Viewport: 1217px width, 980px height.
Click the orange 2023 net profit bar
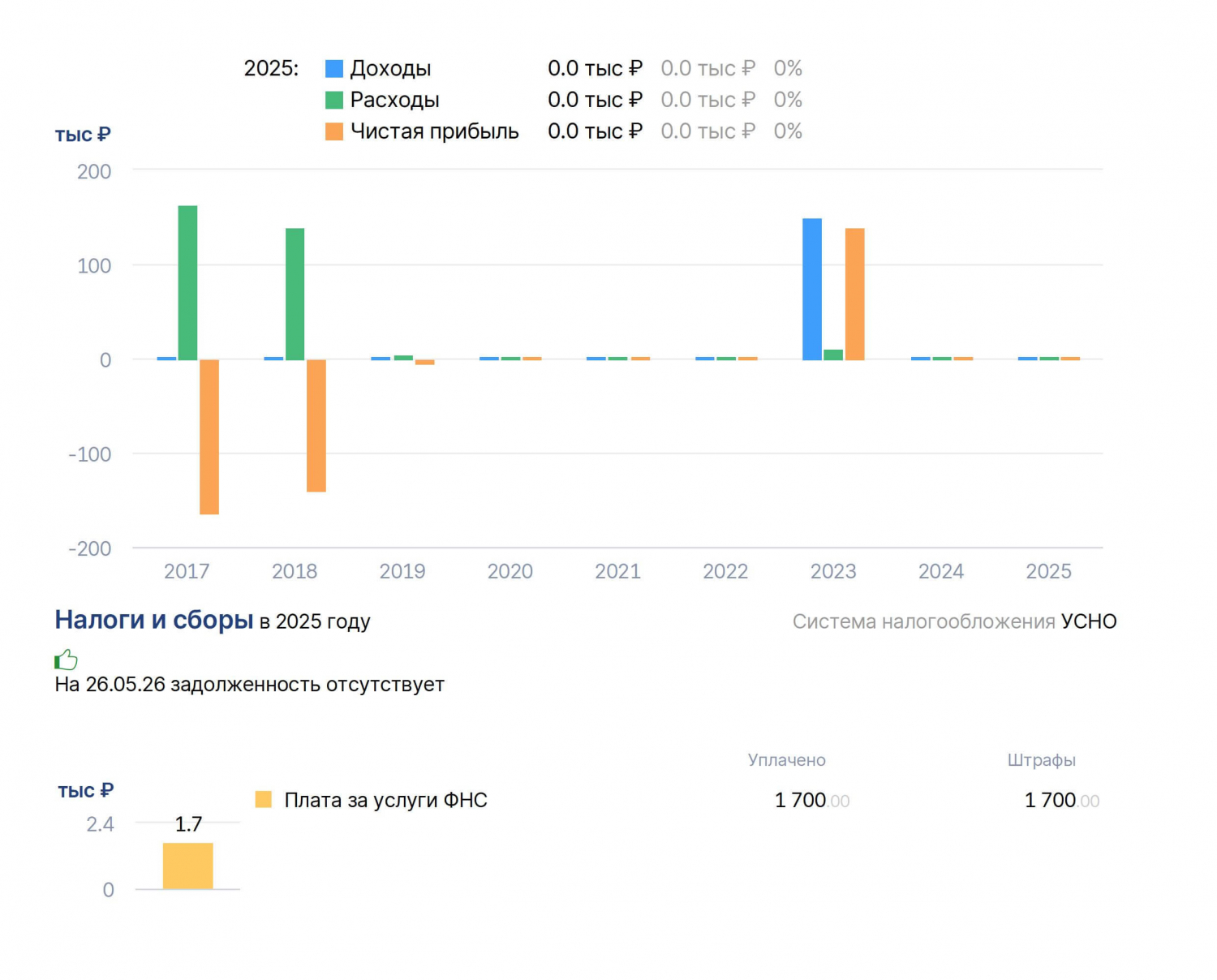(x=855, y=294)
